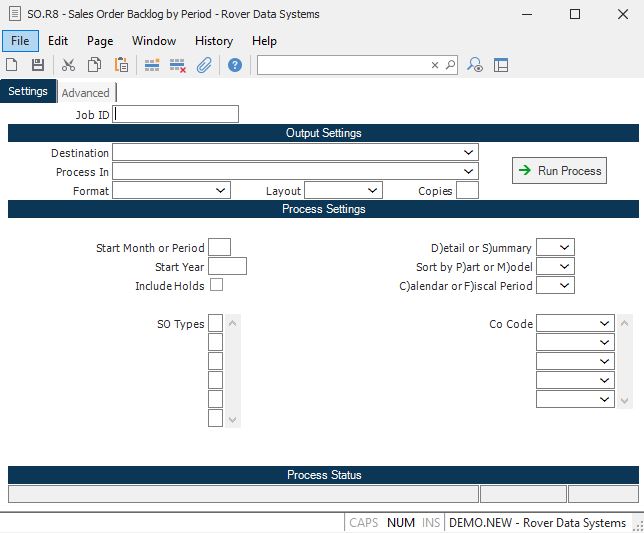The height and width of the screenshot is (533, 644).
Task: Click the Job ID input field
Action: tap(176, 114)
